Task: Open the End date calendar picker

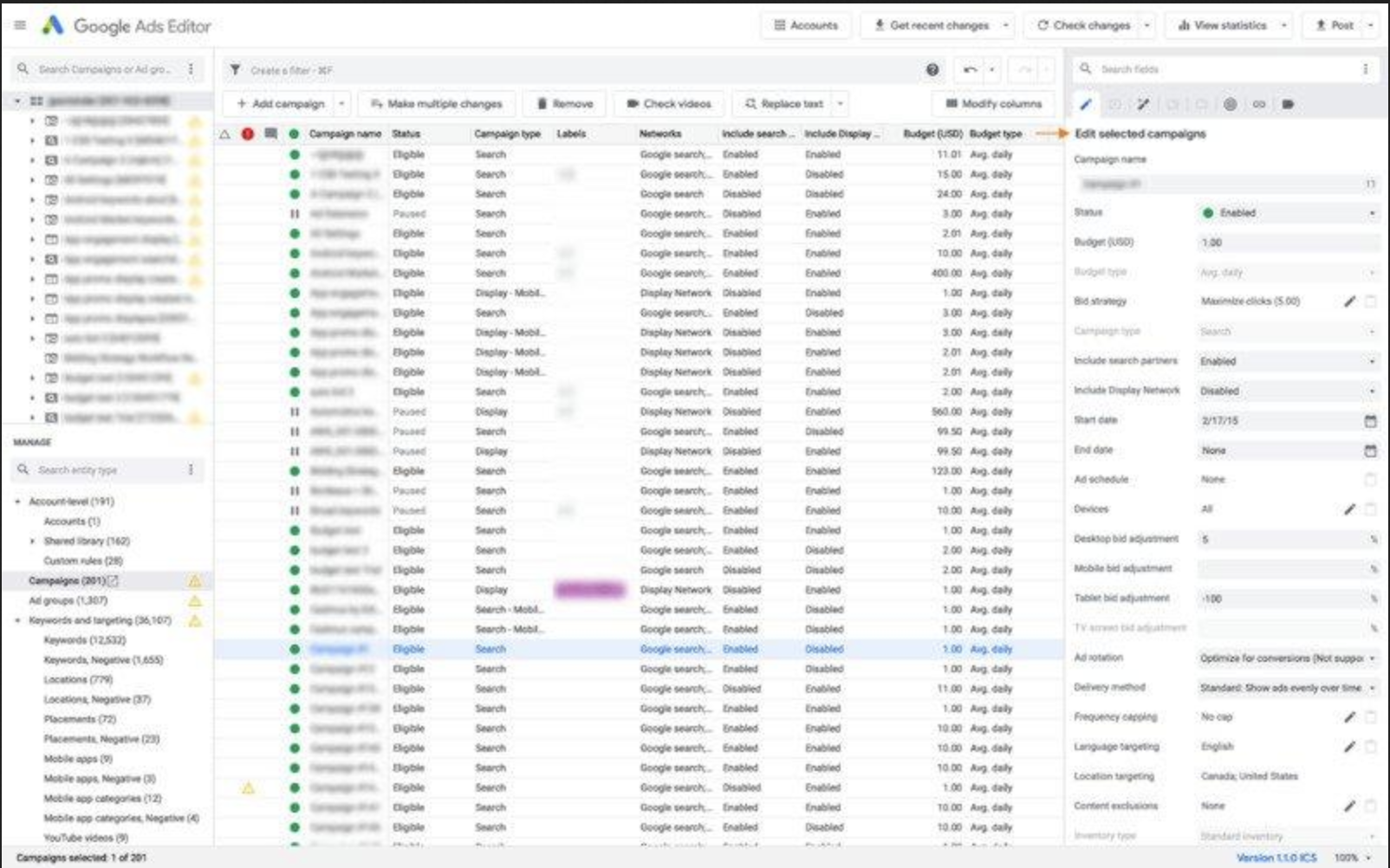Action: [x=1370, y=450]
